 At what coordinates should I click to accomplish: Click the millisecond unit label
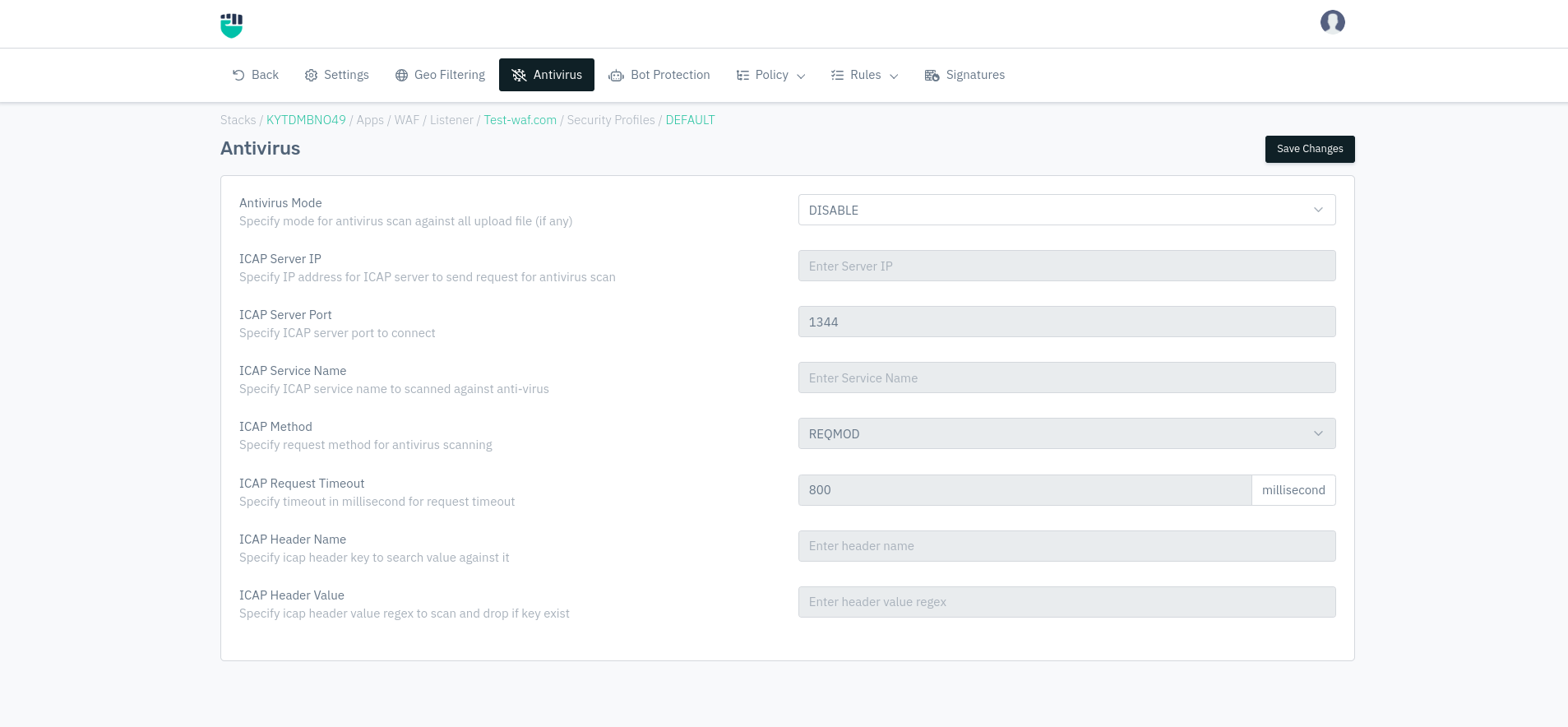coord(1293,490)
